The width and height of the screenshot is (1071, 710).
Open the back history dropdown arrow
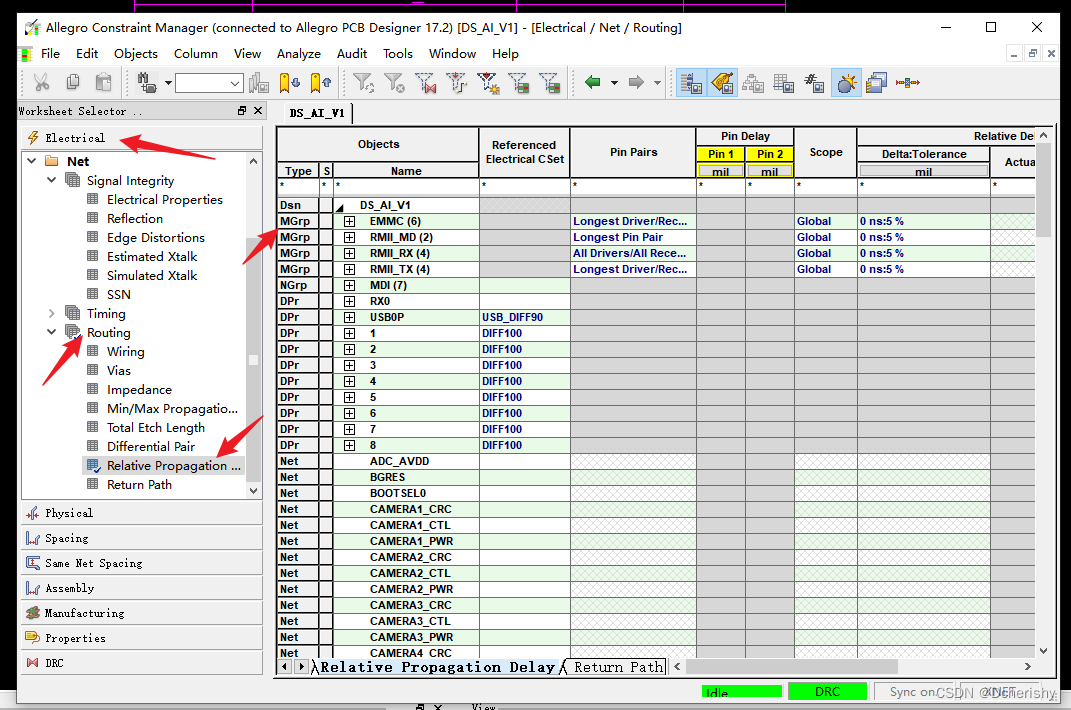614,83
